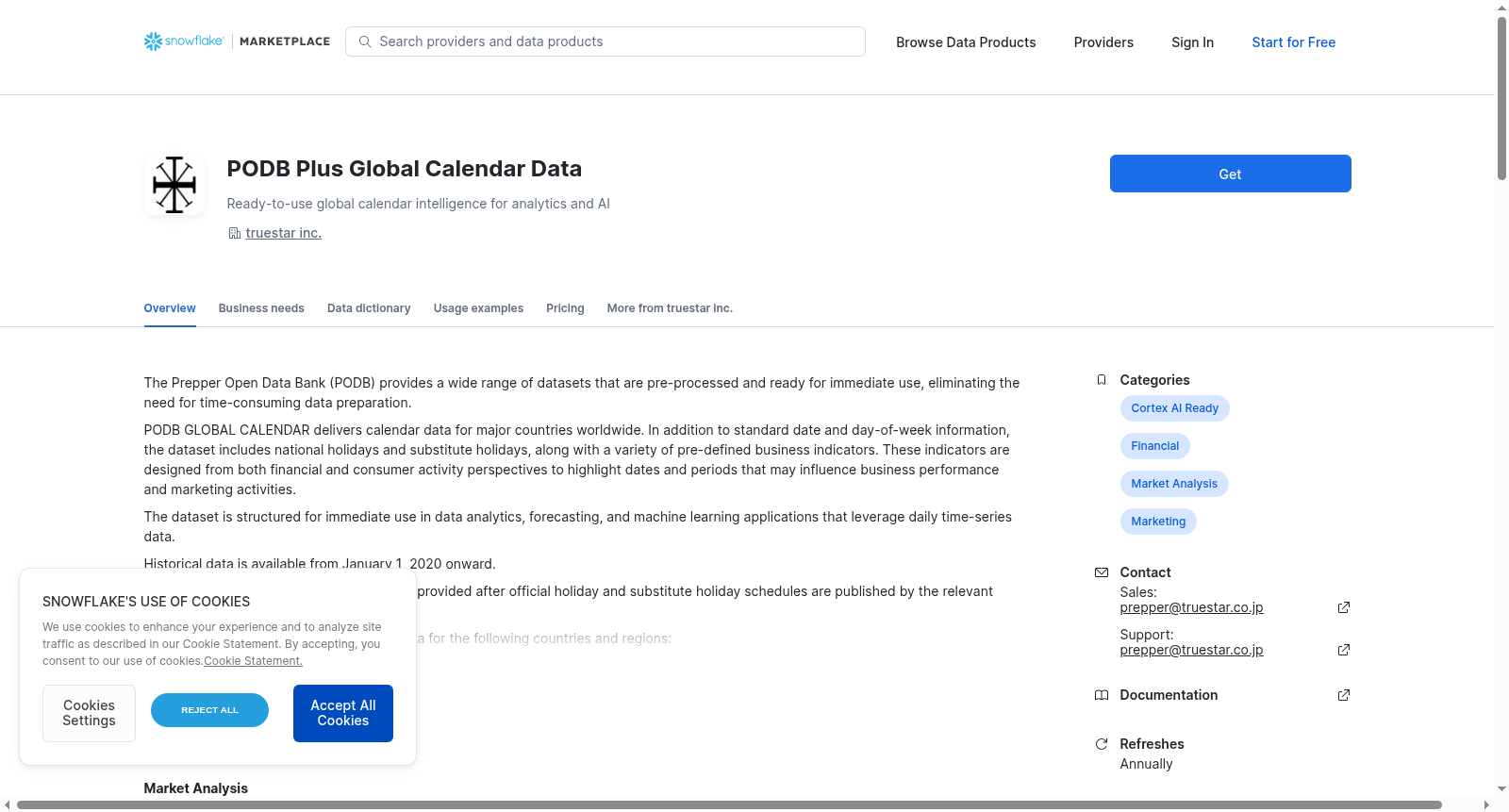Open More from truestar inc. tab
The height and width of the screenshot is (812, 1509).
point(670,308)
